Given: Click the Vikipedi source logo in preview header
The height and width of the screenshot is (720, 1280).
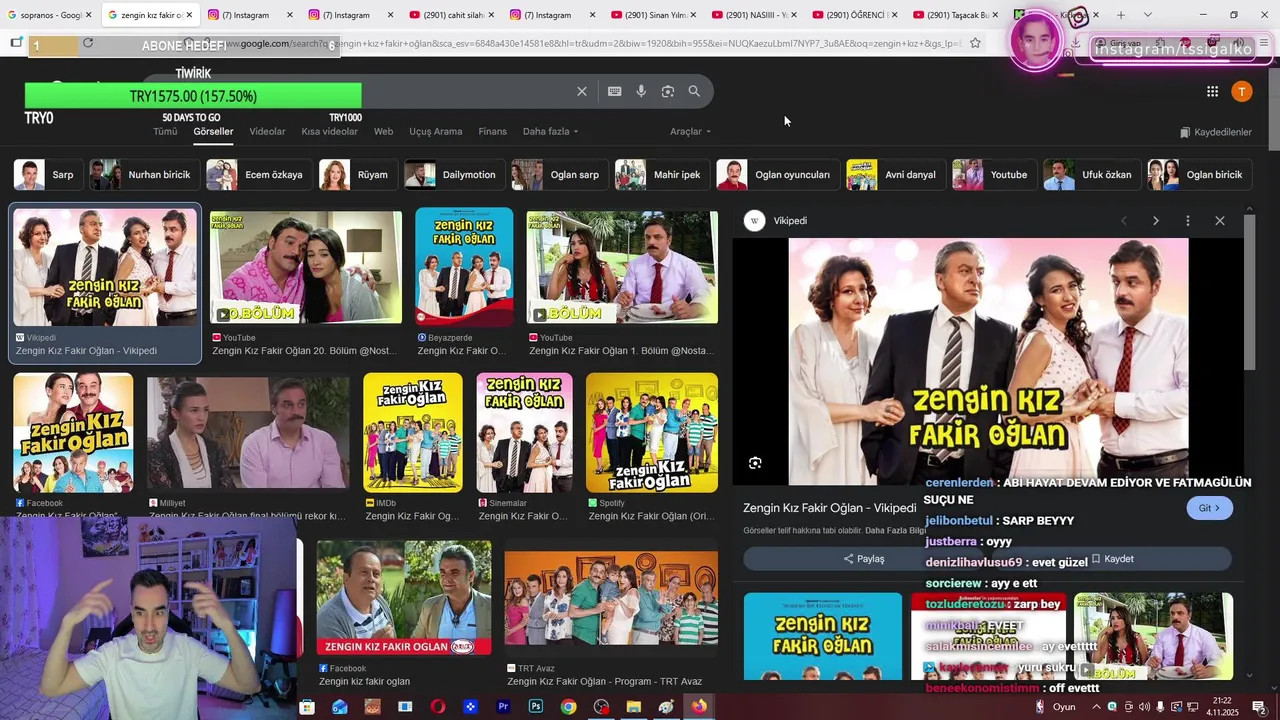Looking at the screenshot, I should (x=755, y=221).
